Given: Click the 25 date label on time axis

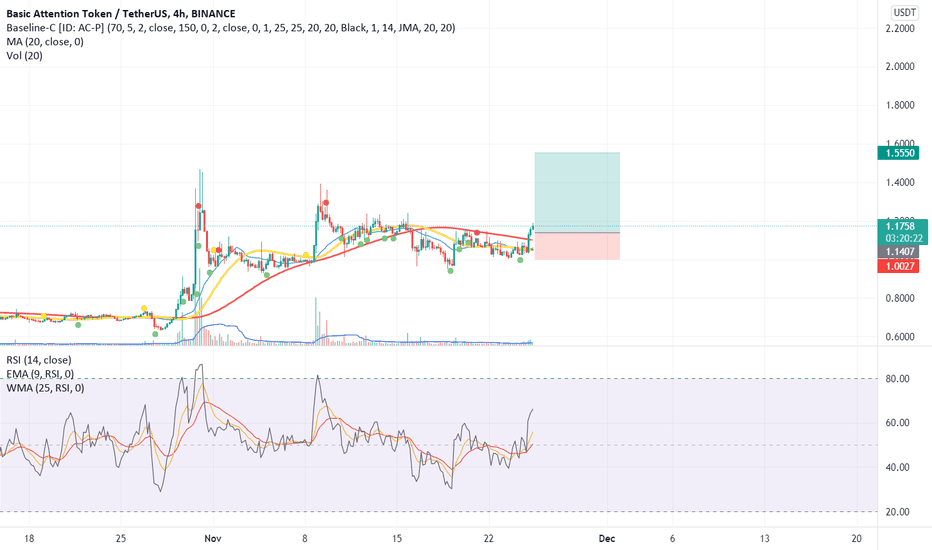Looking at the screenshot, I should pos(121,539).
